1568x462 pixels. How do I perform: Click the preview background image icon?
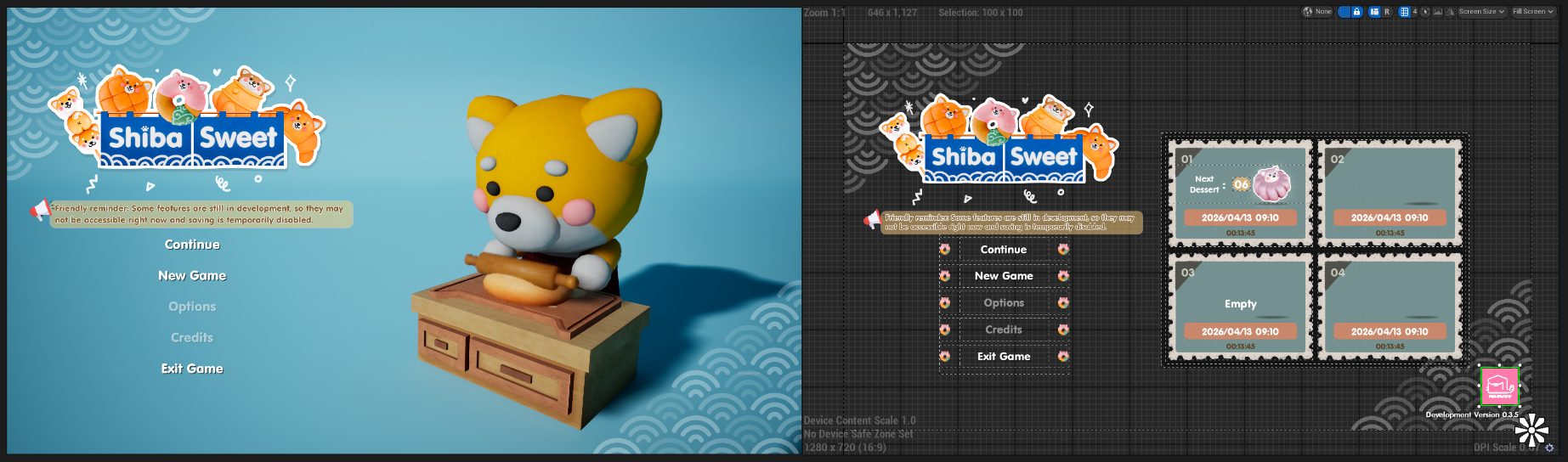pos(1438,12)
